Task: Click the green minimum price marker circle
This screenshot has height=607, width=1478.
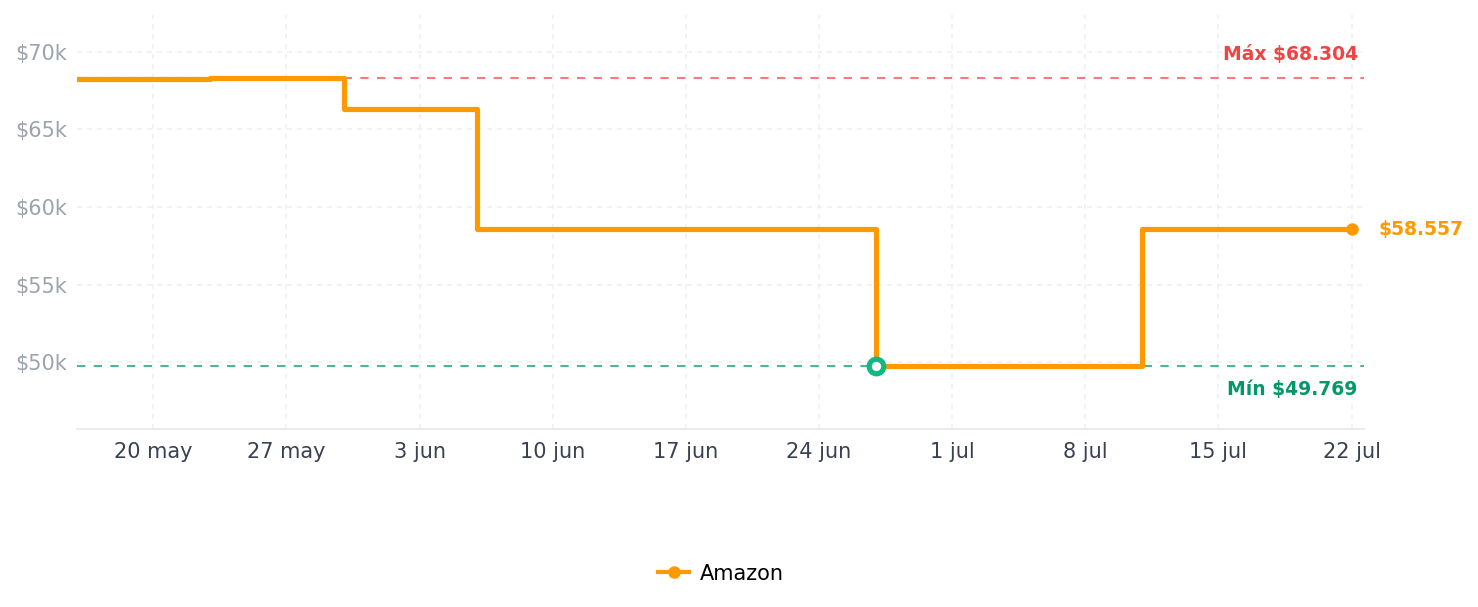Action: click(876, 366)
